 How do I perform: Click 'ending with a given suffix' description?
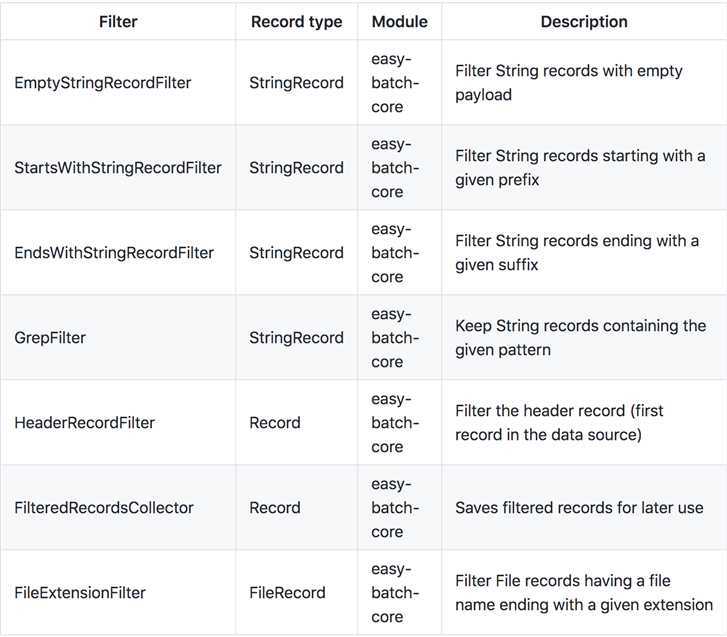pyautogui.click(x=577, y=253)
